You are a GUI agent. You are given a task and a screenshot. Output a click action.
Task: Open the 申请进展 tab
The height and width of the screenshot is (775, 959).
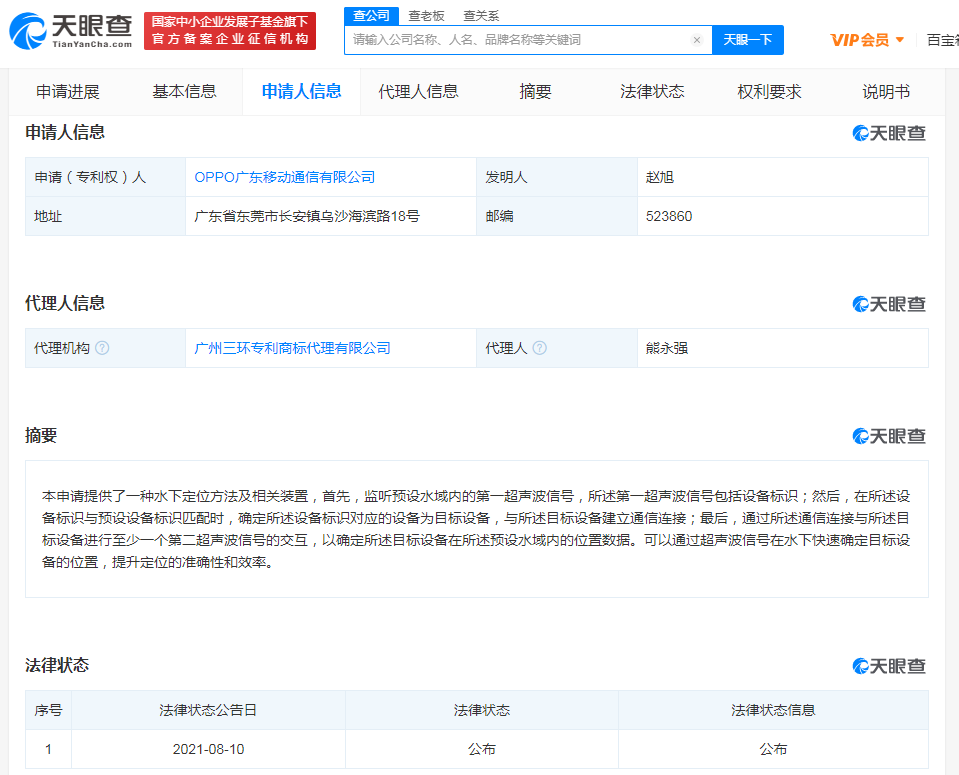click(x=68, y=90)
